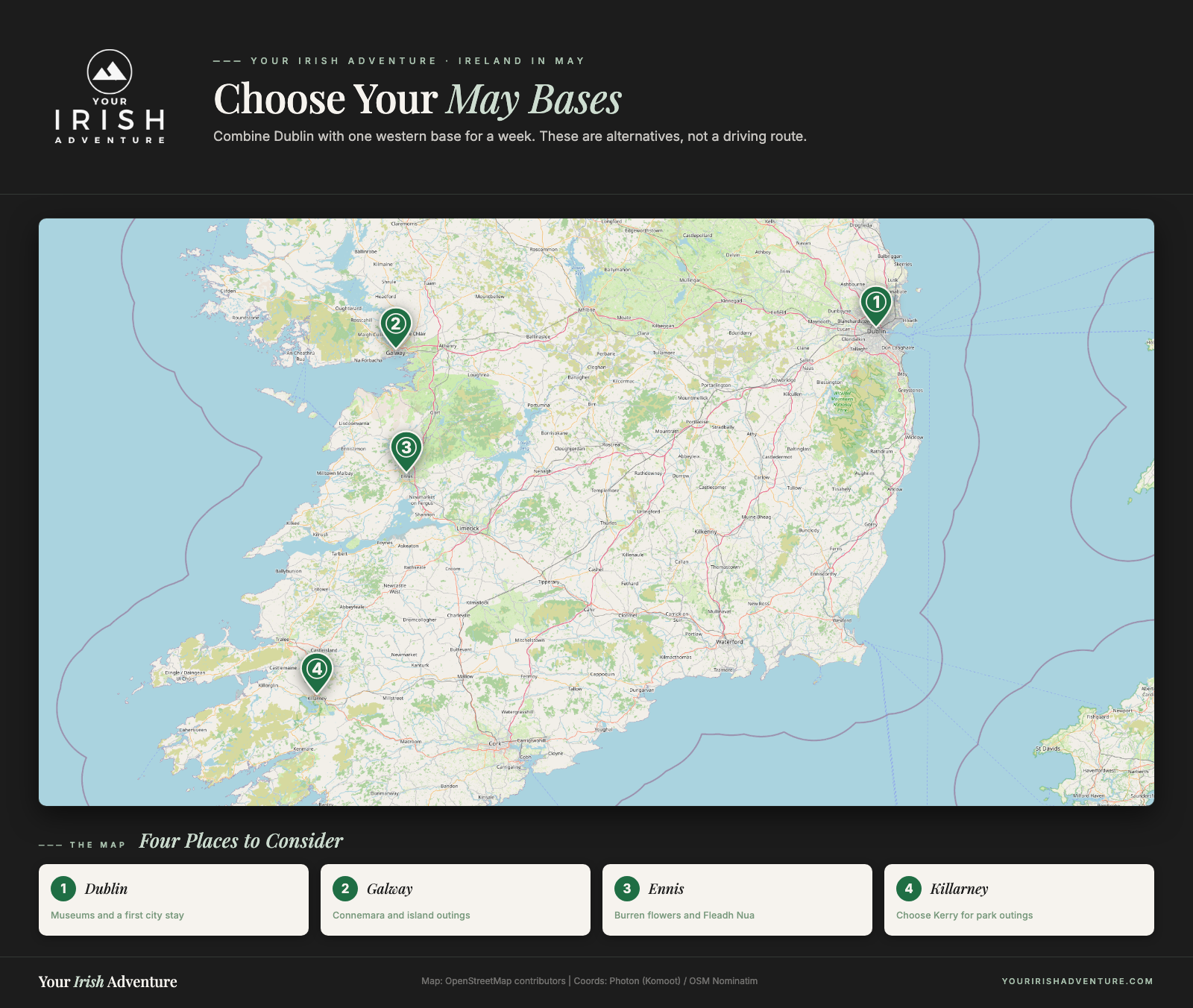Click 'Choose Kerry for park outings' text

964,915
